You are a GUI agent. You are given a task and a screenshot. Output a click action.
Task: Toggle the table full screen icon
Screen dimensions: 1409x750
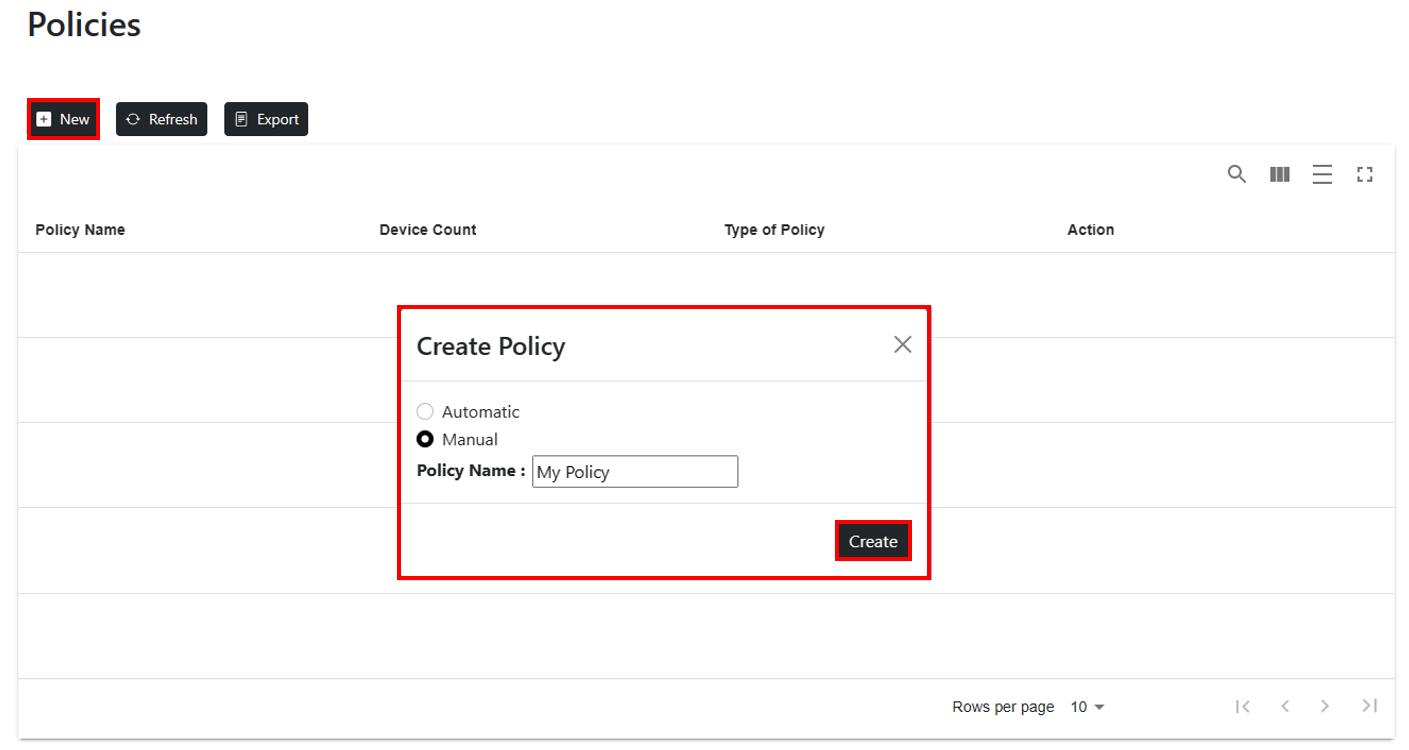point(1365,175)
